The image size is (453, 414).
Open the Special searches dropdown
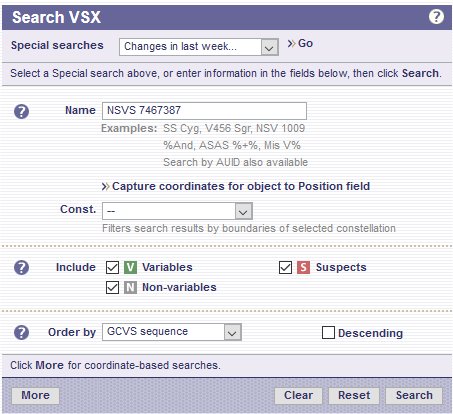(x=199, y=47)
